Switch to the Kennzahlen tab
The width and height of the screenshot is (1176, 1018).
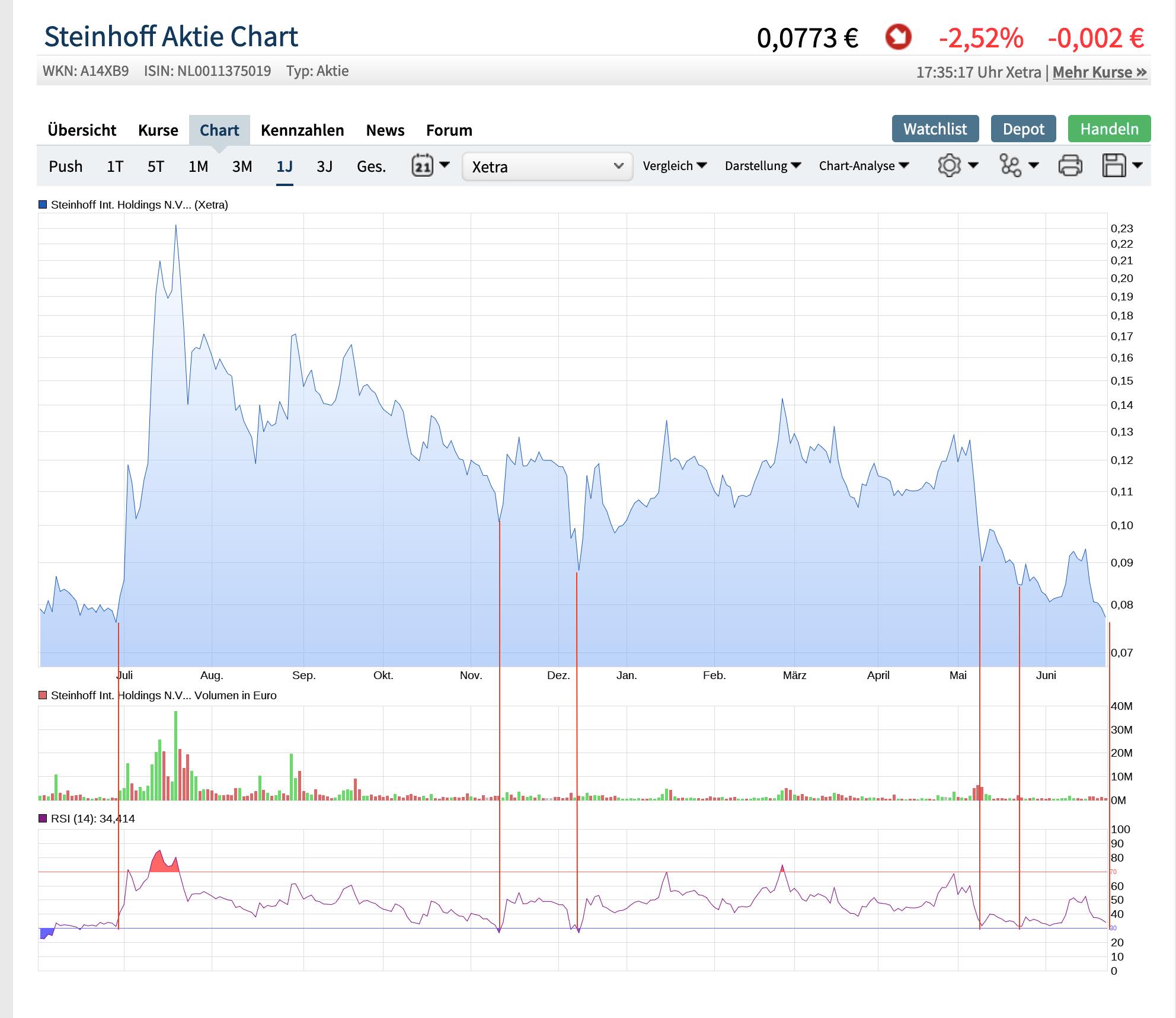click(x=302, y=130)
